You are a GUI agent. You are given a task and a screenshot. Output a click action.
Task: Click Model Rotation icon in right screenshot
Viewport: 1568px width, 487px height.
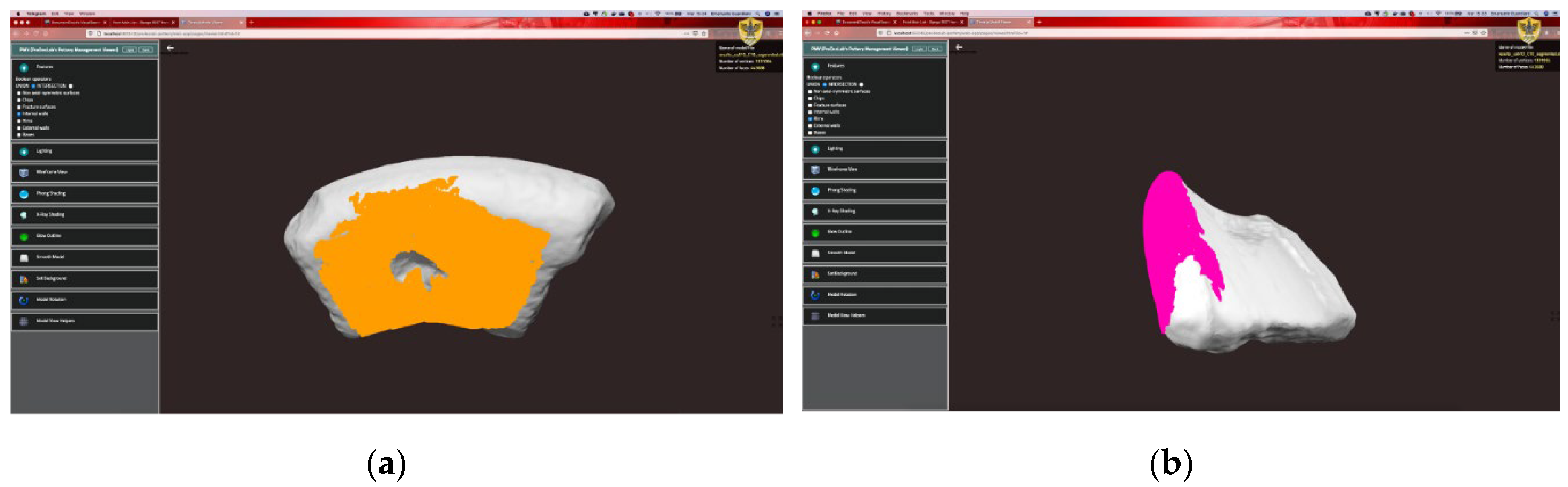[815, 295]
